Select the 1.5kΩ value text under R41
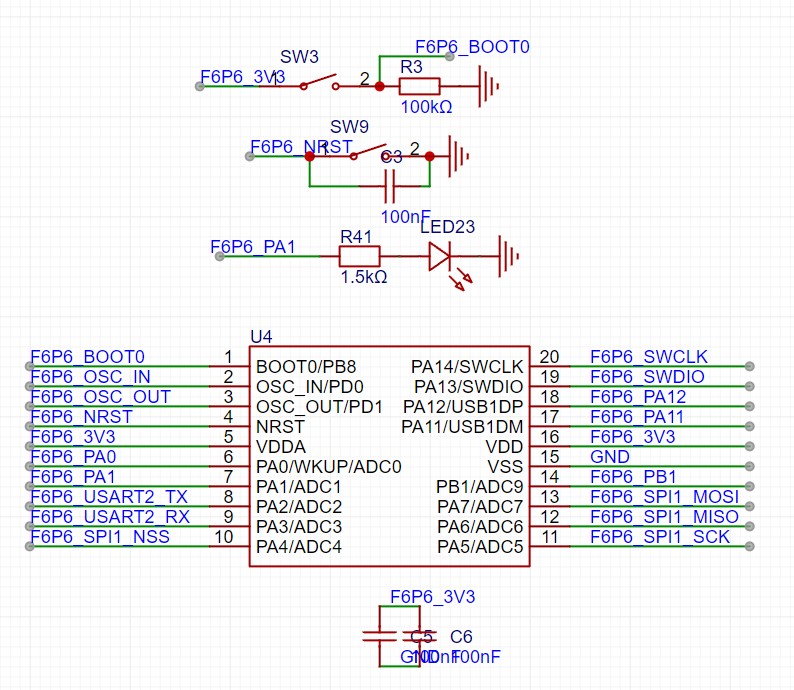 coord(364,276)
